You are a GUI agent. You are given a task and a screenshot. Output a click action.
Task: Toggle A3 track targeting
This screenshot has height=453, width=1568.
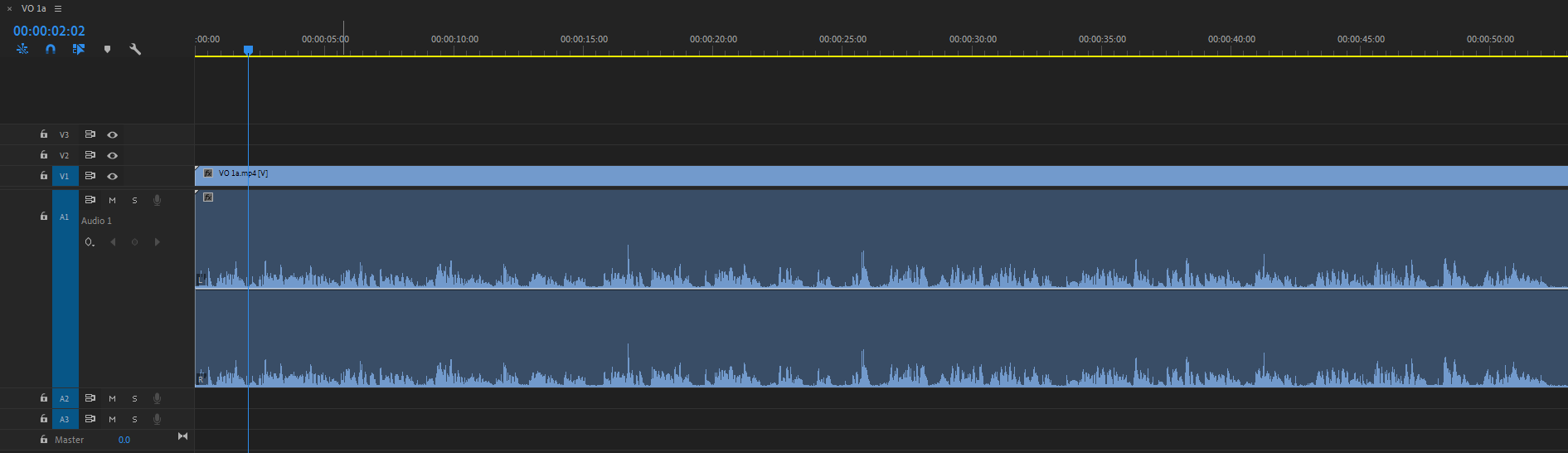[65, 419]
